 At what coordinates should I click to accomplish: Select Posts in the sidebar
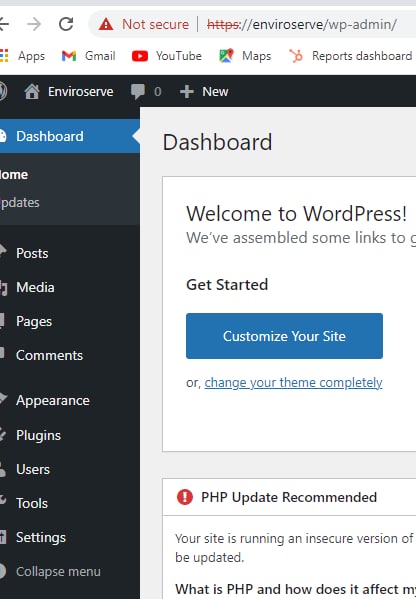[32, 253]
